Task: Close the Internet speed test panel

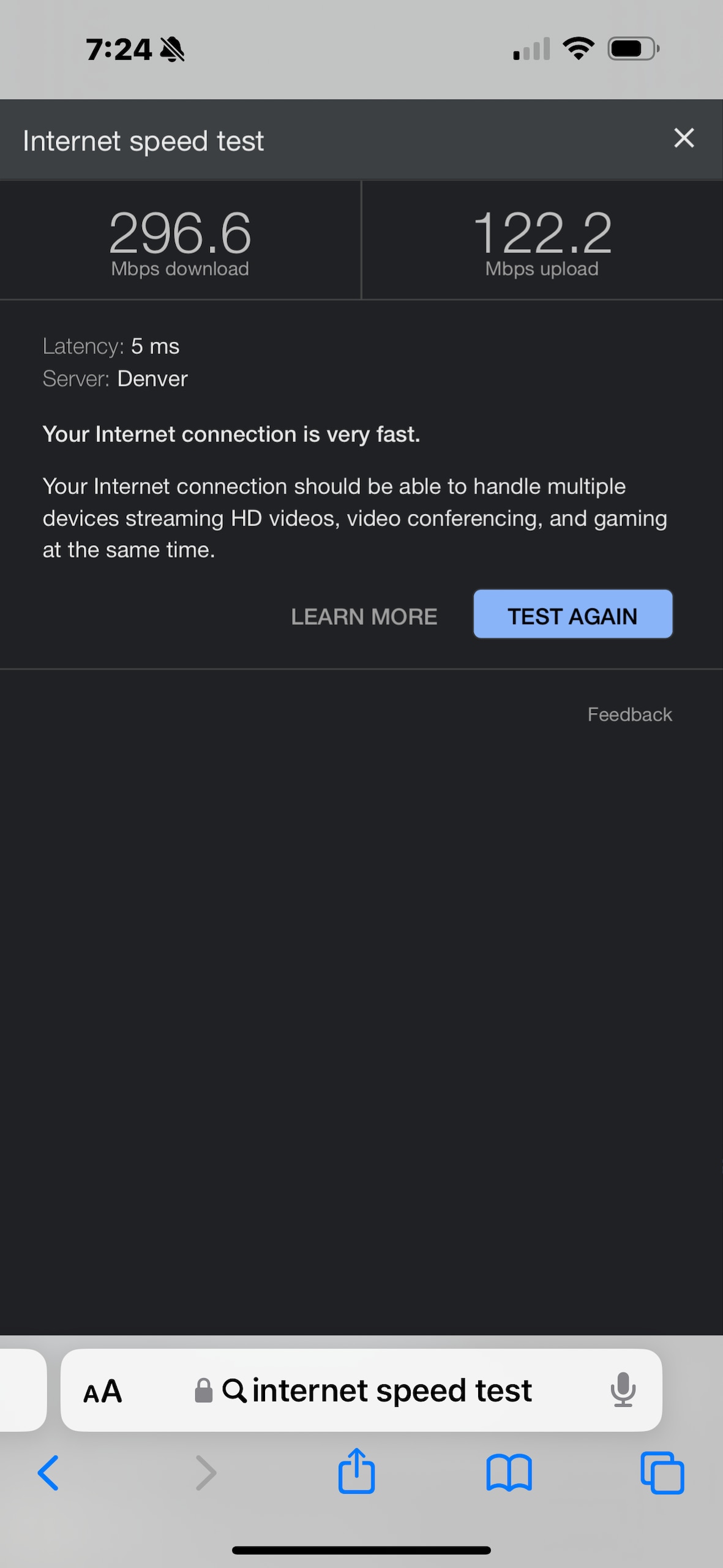Action: click(x=684, y=138)
